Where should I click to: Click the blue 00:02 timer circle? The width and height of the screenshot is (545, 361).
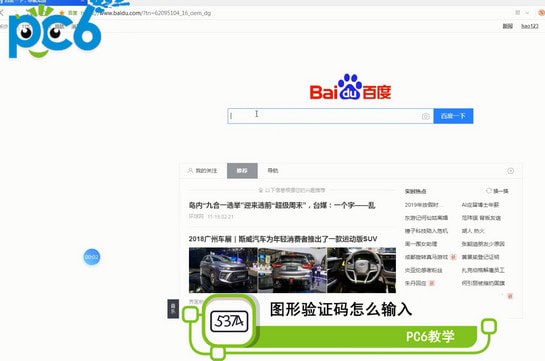[92, 257]
